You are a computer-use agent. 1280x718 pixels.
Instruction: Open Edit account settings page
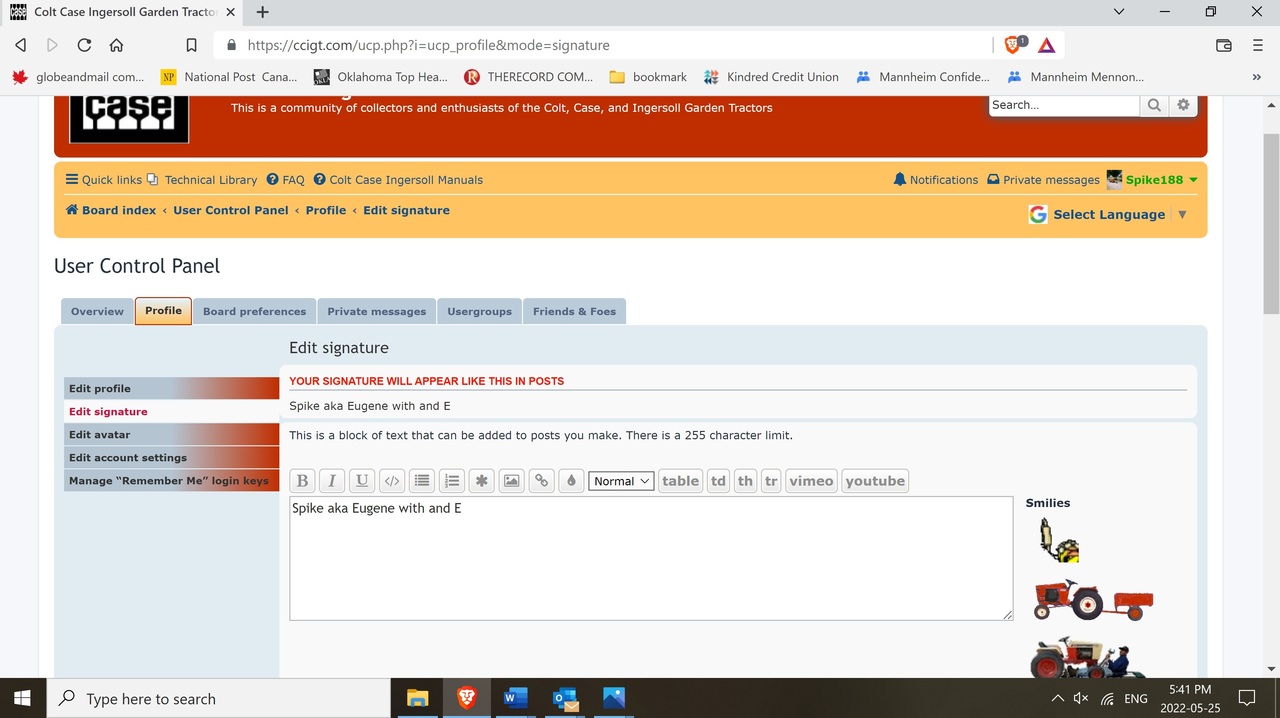click(127, 458)
